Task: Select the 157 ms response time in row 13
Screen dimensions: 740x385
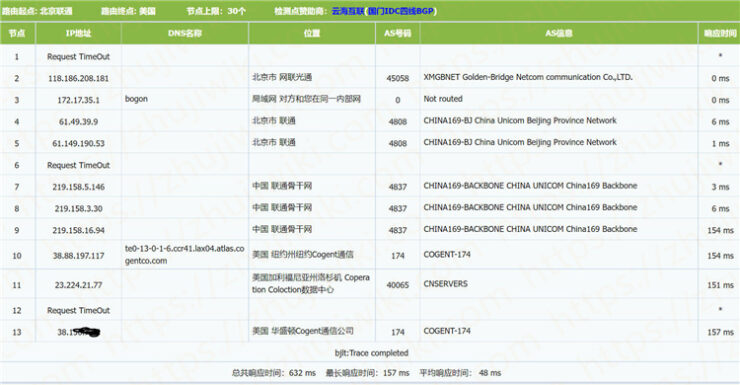Action: pyautogui.click(x=720, y=332)
